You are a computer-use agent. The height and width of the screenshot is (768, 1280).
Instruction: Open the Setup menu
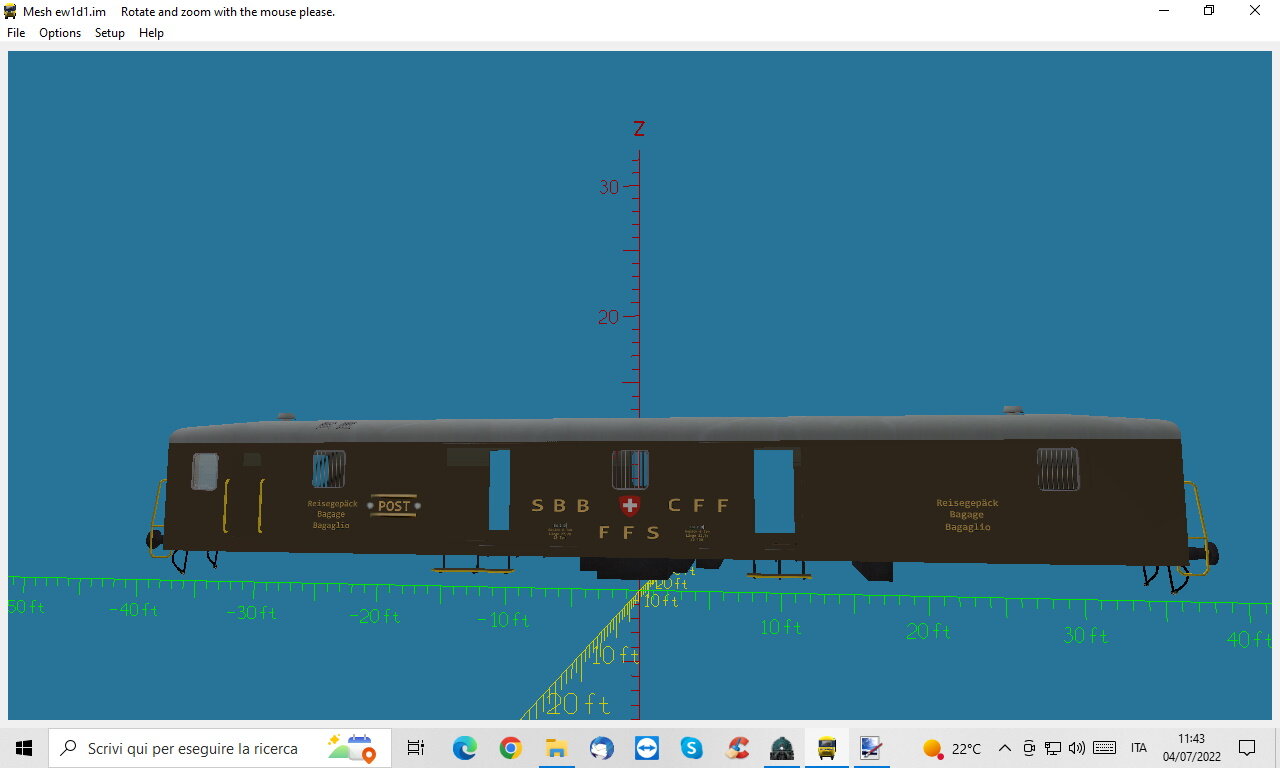point(110,33)
